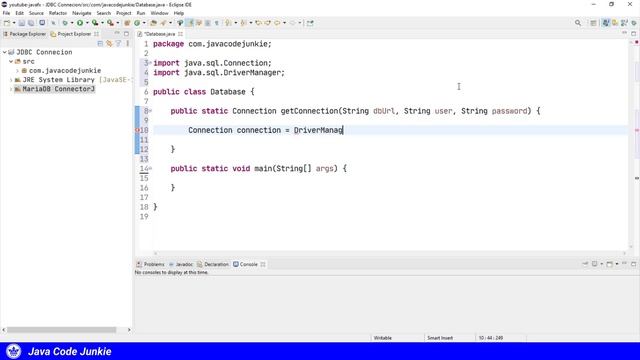
Task: Expand the MariaDB ConnectorJ node
Action: [11, 89]
